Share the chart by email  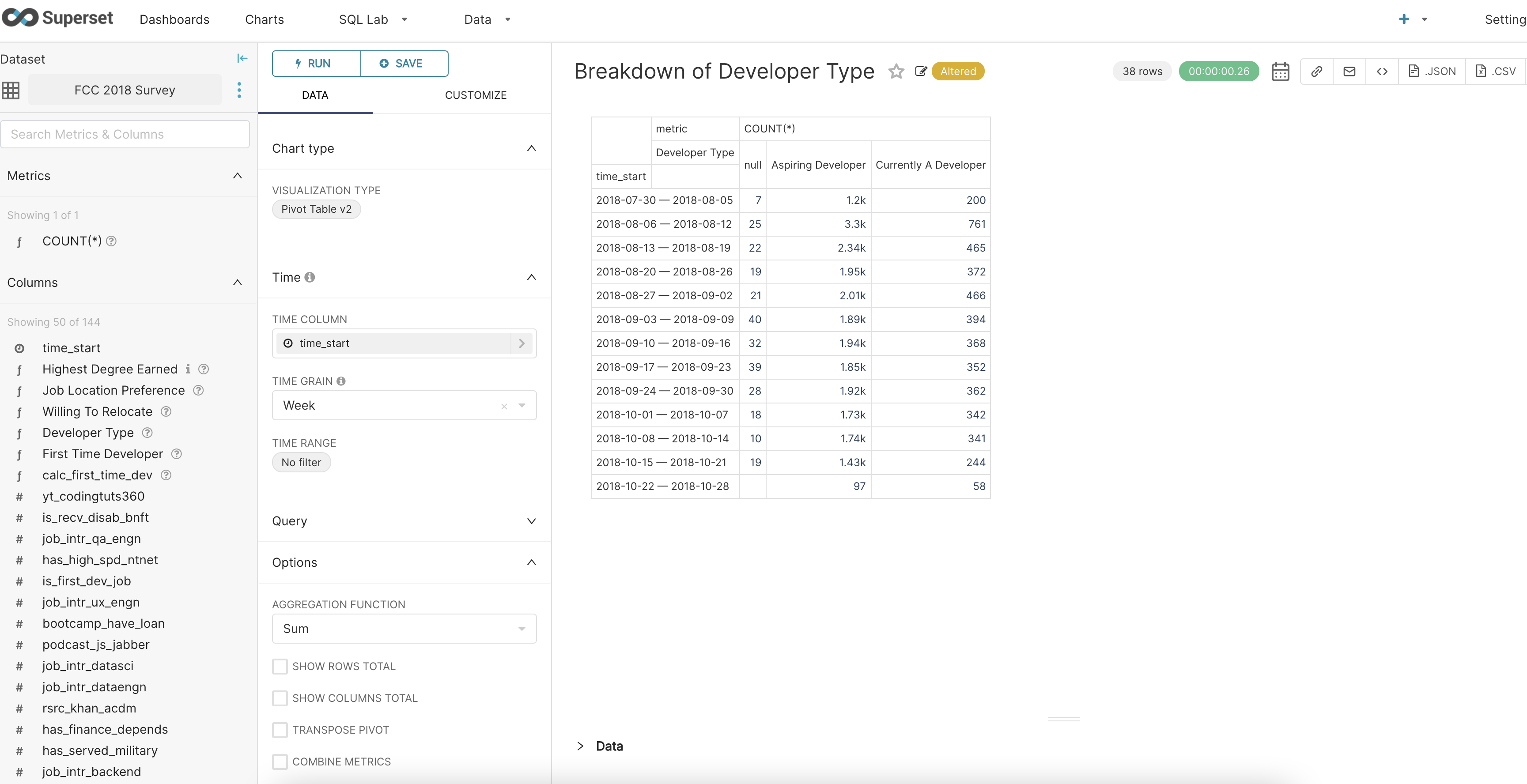click(1349, 71)
